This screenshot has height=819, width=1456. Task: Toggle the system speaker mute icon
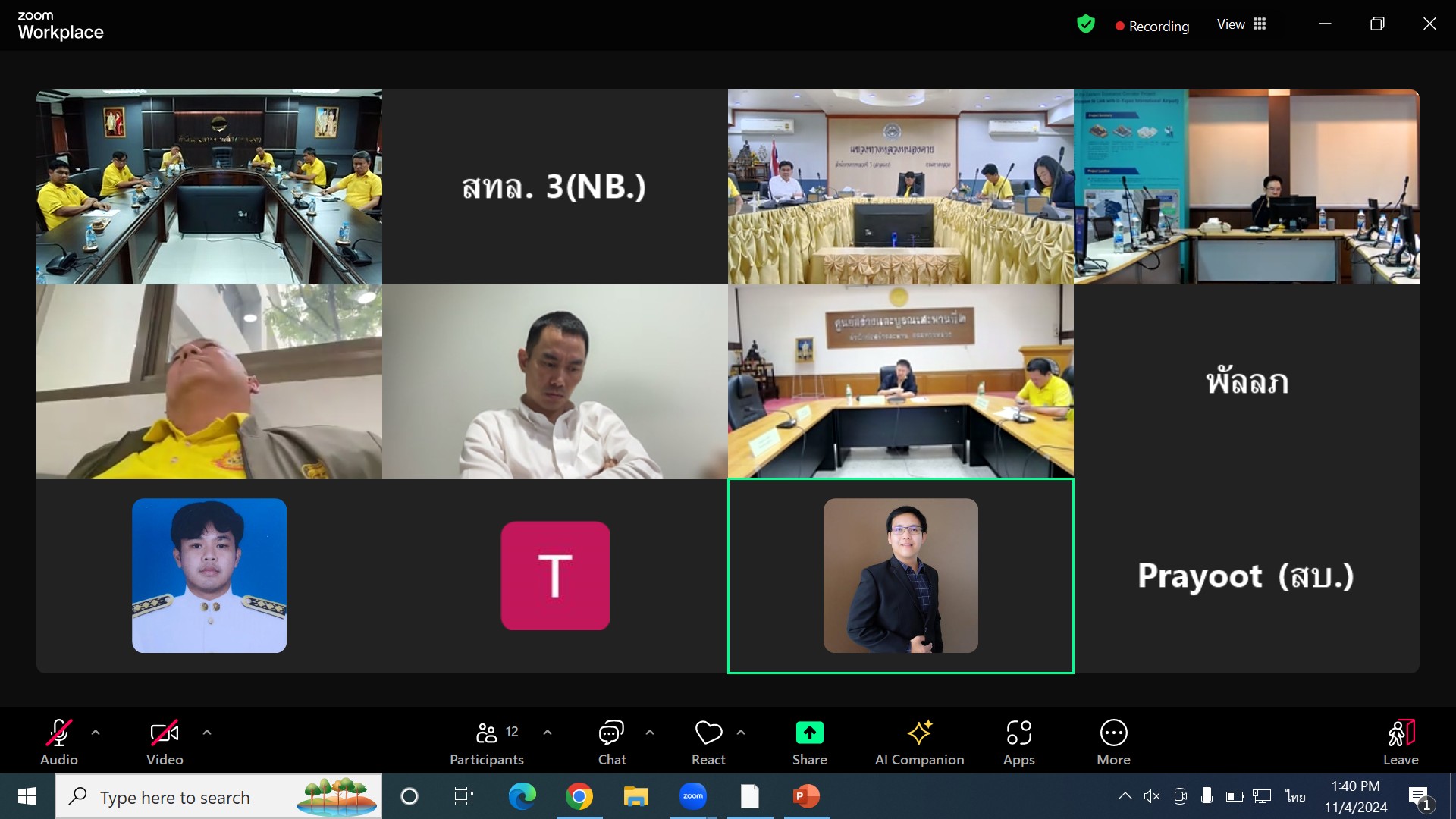coord(1152,796)
